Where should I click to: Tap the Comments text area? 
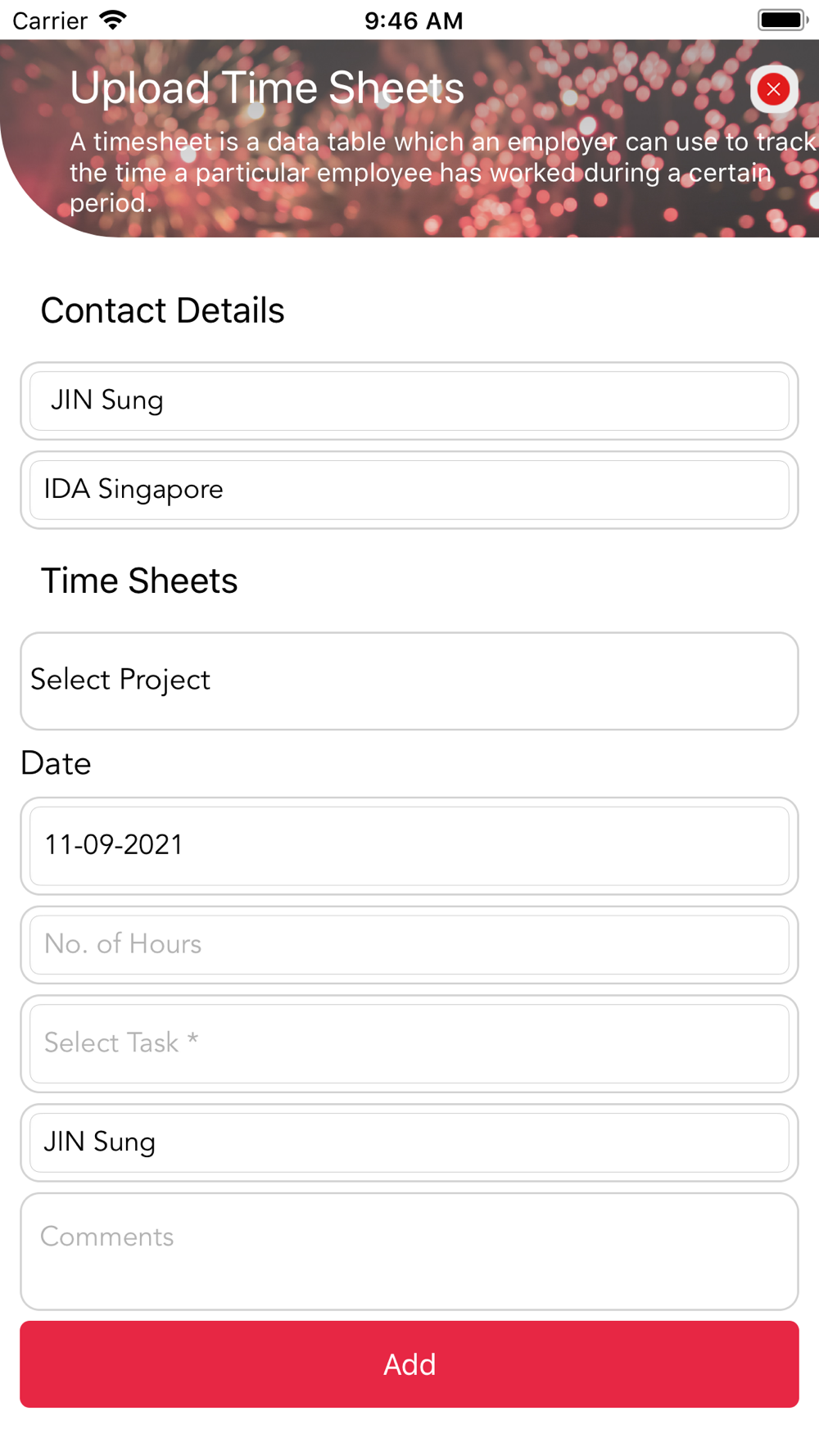click(409, 1251)
